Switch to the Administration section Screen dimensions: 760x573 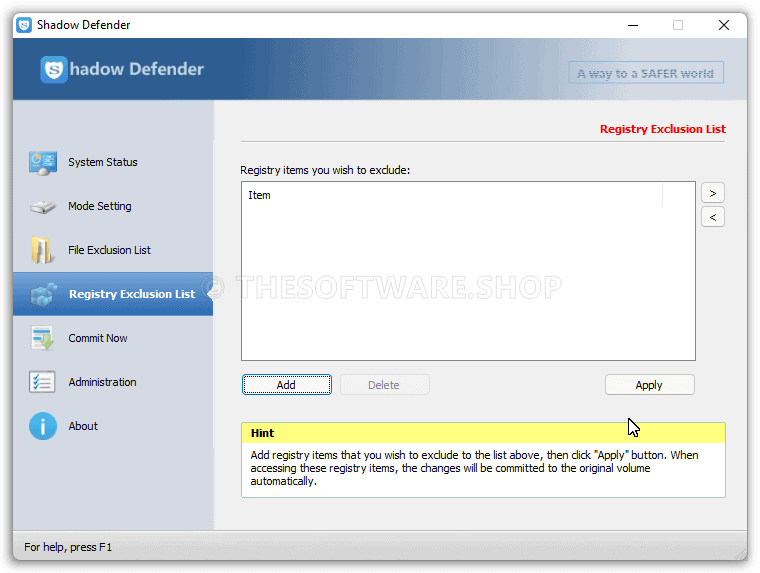[x=113, y=382]
